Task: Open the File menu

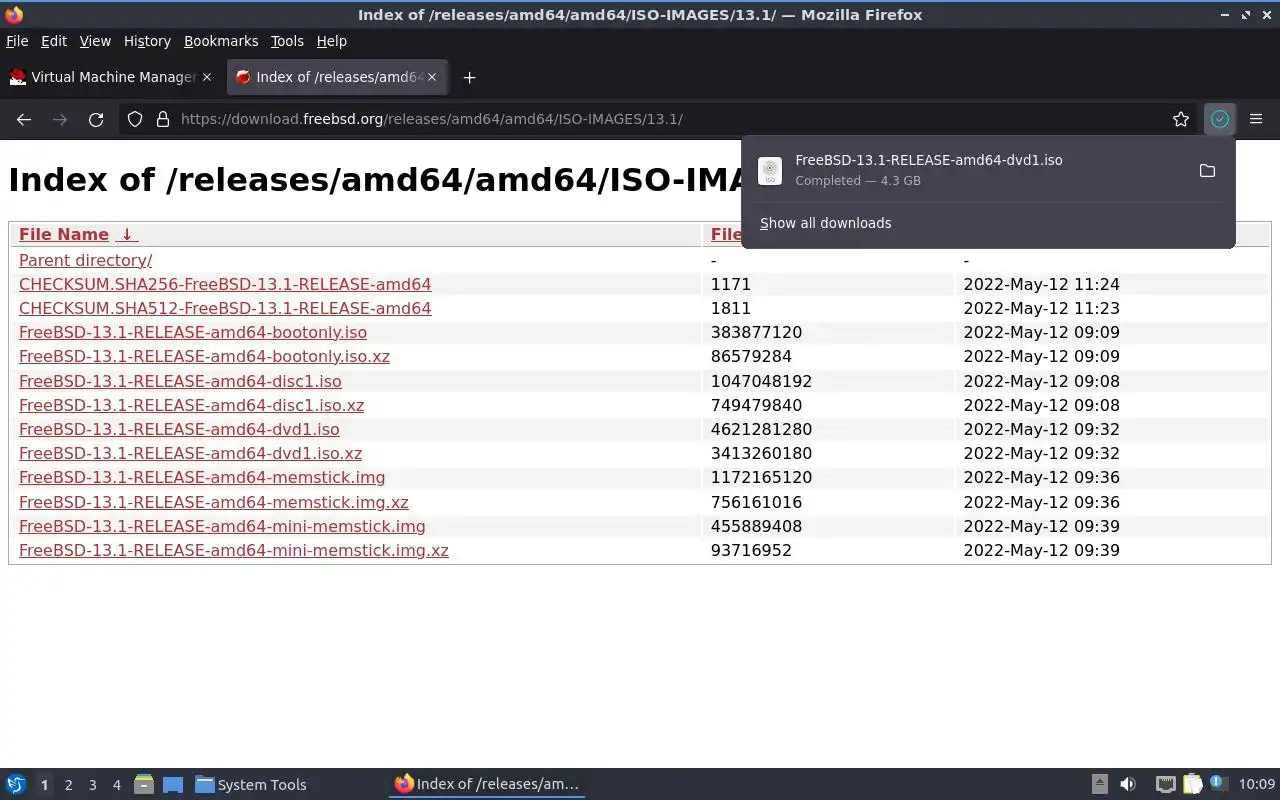Action: pos(17,41)
